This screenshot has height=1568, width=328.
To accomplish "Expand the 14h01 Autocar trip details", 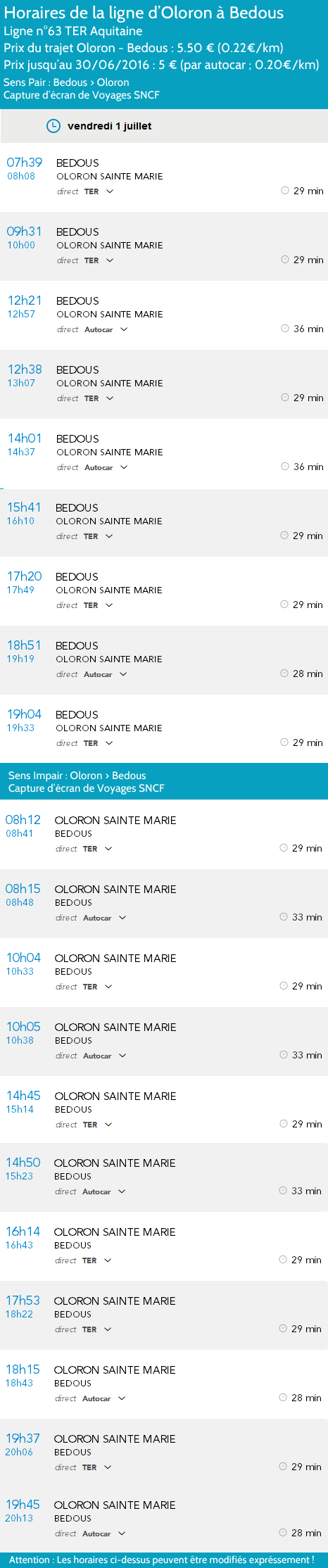I will pyautogui.click(x=124, y=467).
